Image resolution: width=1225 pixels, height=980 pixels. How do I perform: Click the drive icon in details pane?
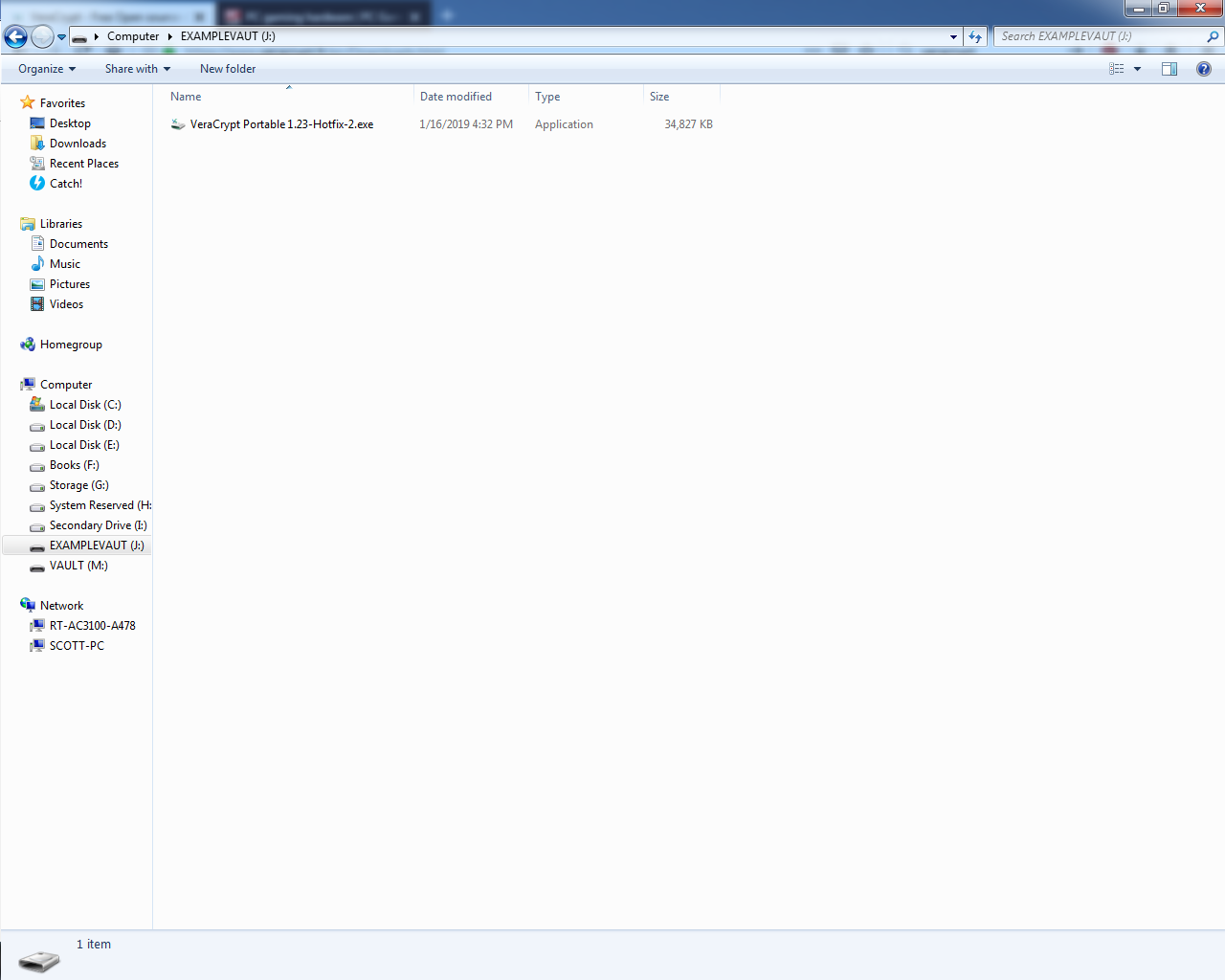coord(39,961)
